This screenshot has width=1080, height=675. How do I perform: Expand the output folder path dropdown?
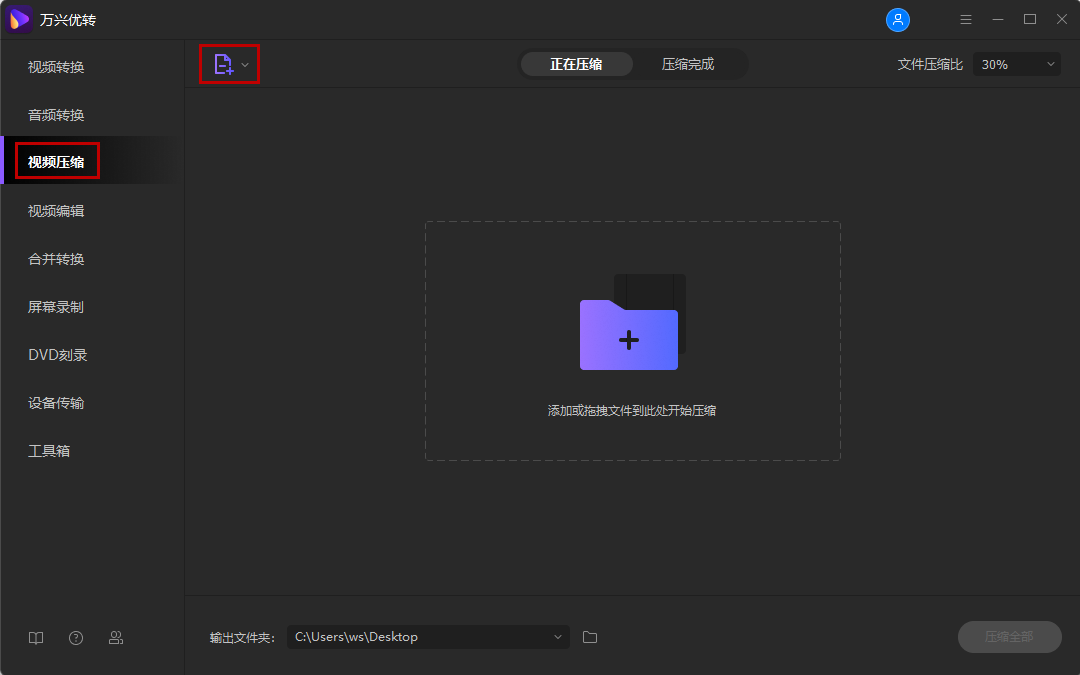(557, 637)
